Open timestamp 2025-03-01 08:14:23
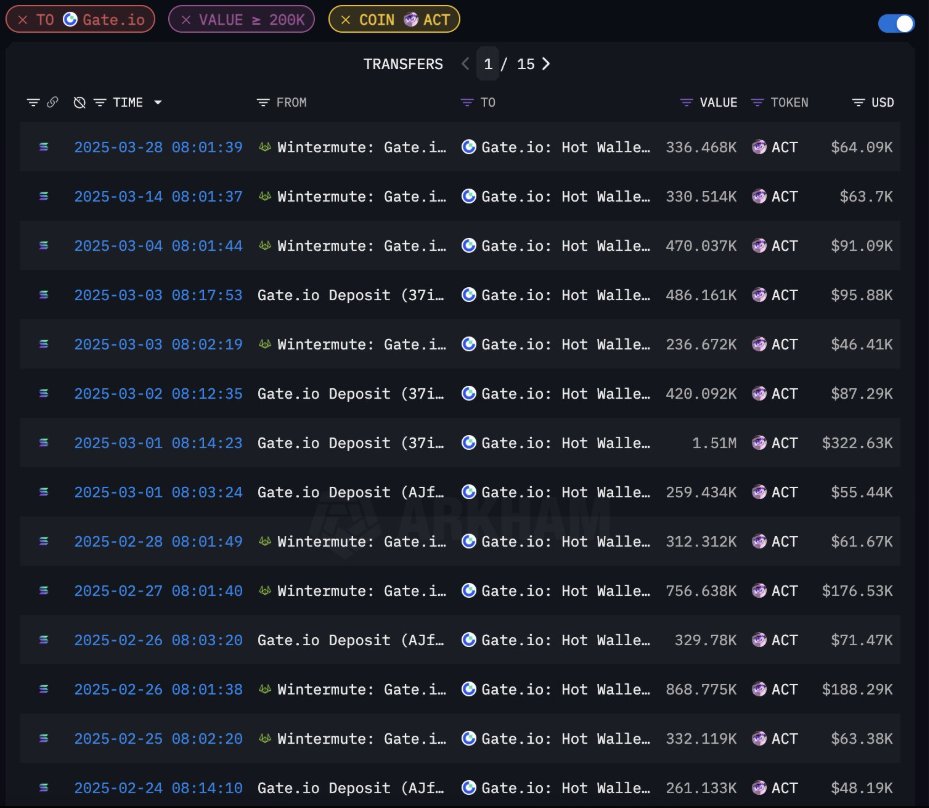The image size is (929, 808). 158,443
